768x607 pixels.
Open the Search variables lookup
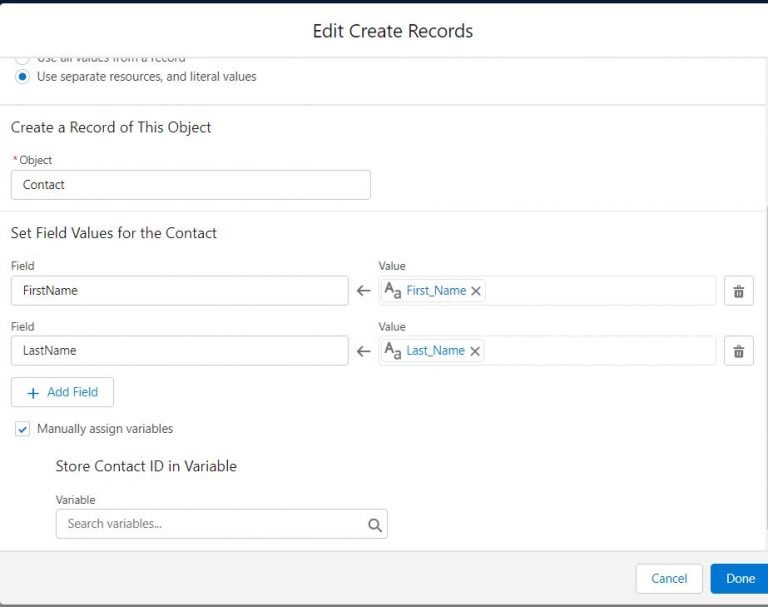(210, 524)
